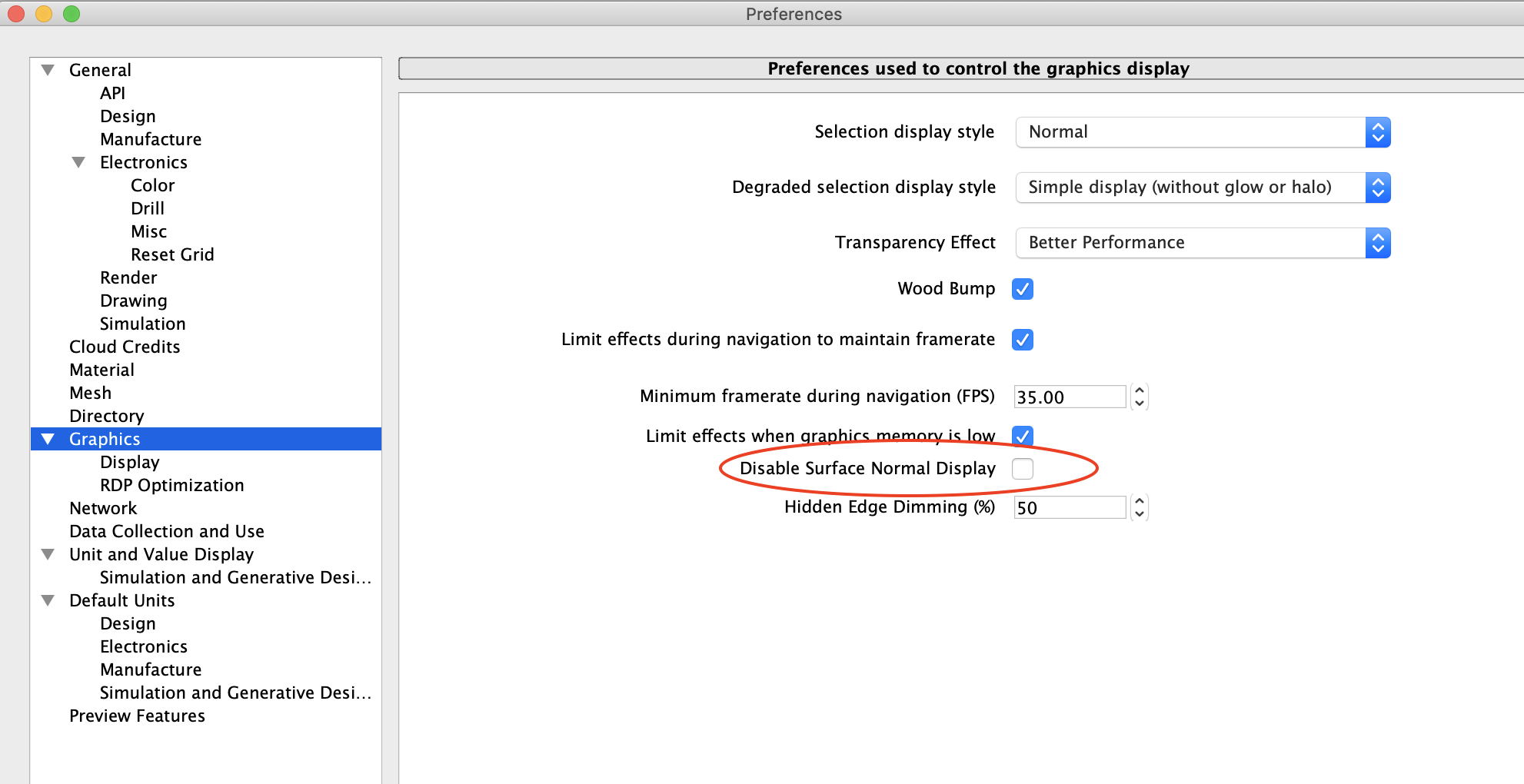Open Drill preferences
The image size is (1524, 784).
(x=148, y=208)
